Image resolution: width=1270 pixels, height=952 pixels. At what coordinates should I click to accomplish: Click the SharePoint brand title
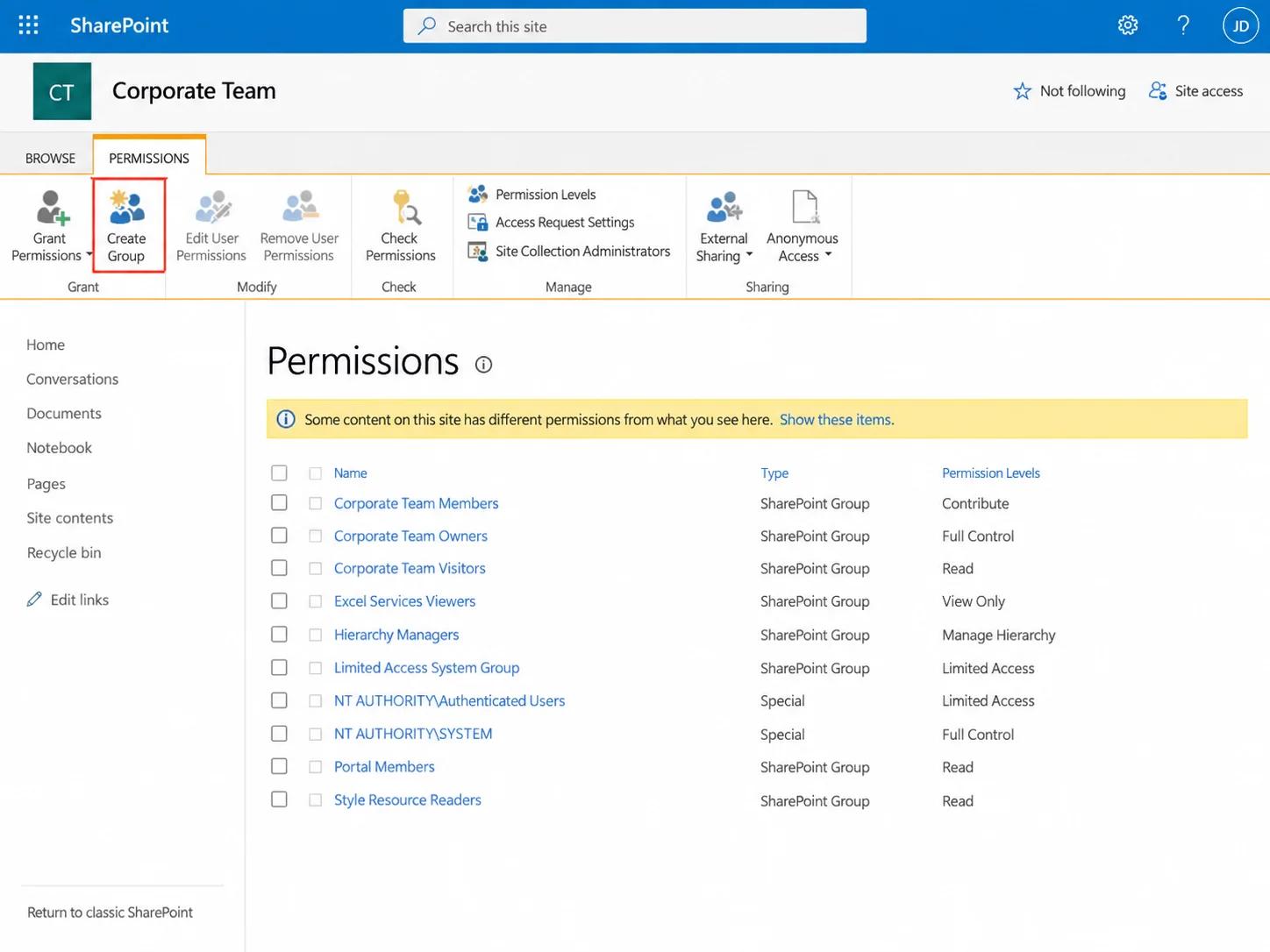pyautogui.click(x=119, y=25)
